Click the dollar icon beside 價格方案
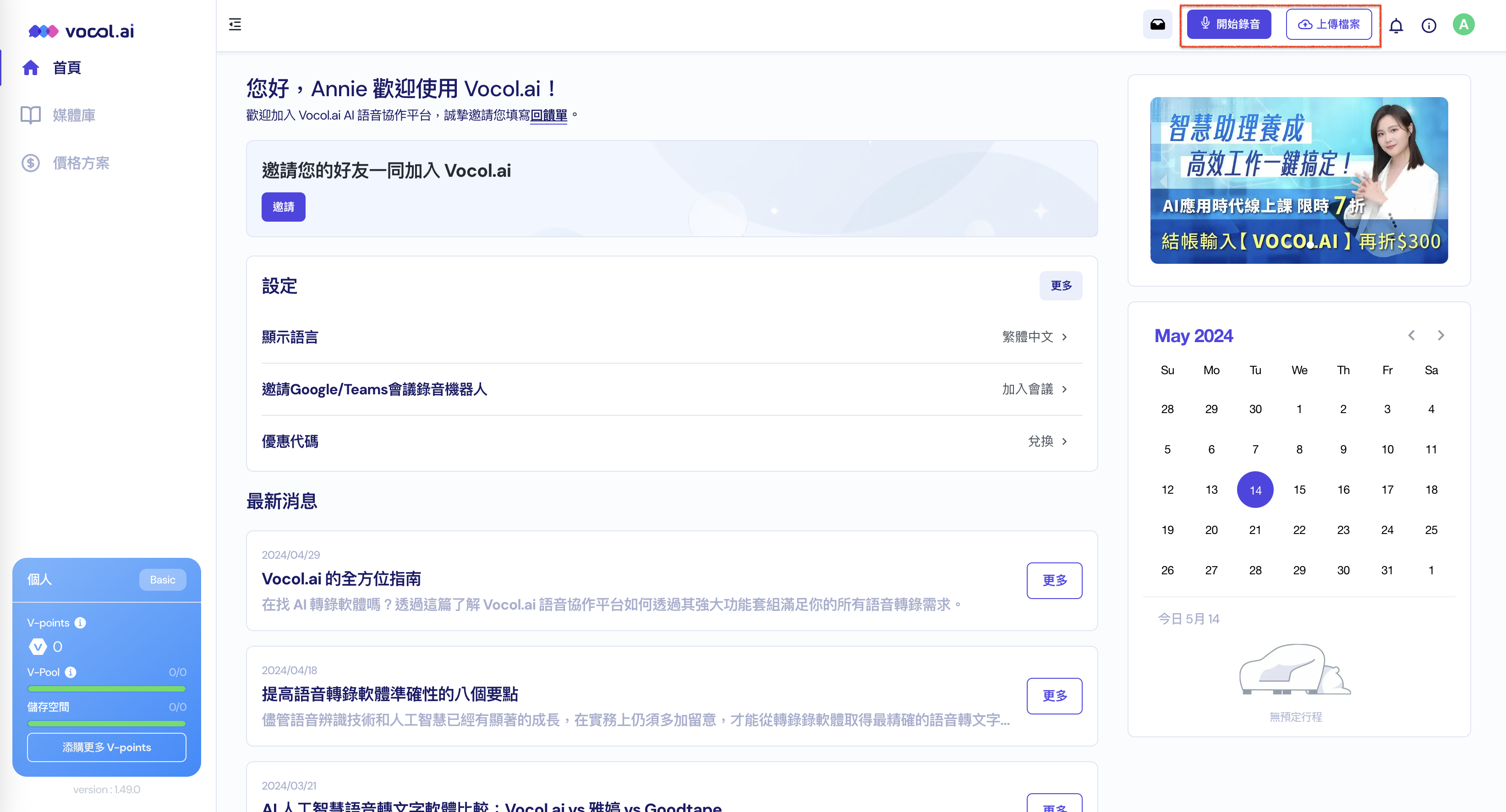This screenshot has height=812, width=1506. tap(31, 163)
